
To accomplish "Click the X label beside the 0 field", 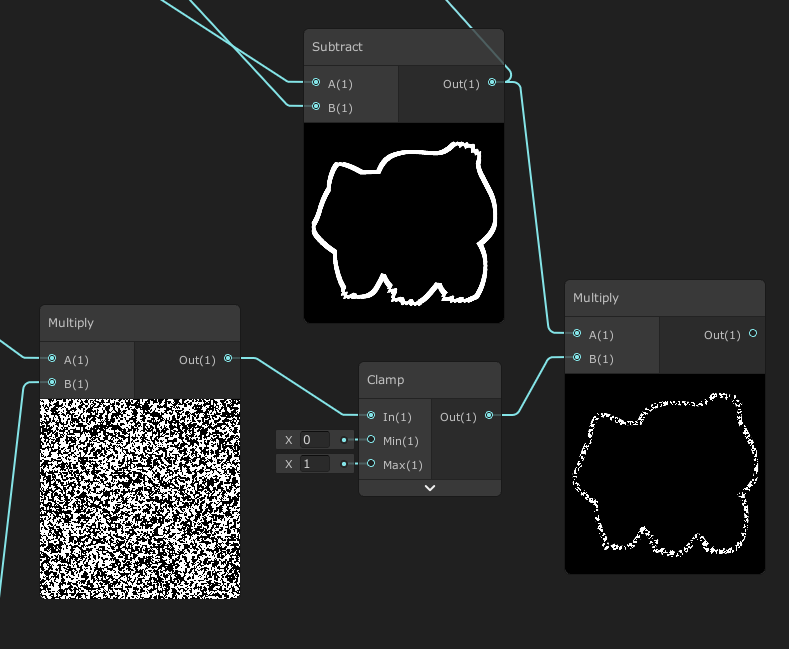I will pyautogui.click(x=288, y=440).
